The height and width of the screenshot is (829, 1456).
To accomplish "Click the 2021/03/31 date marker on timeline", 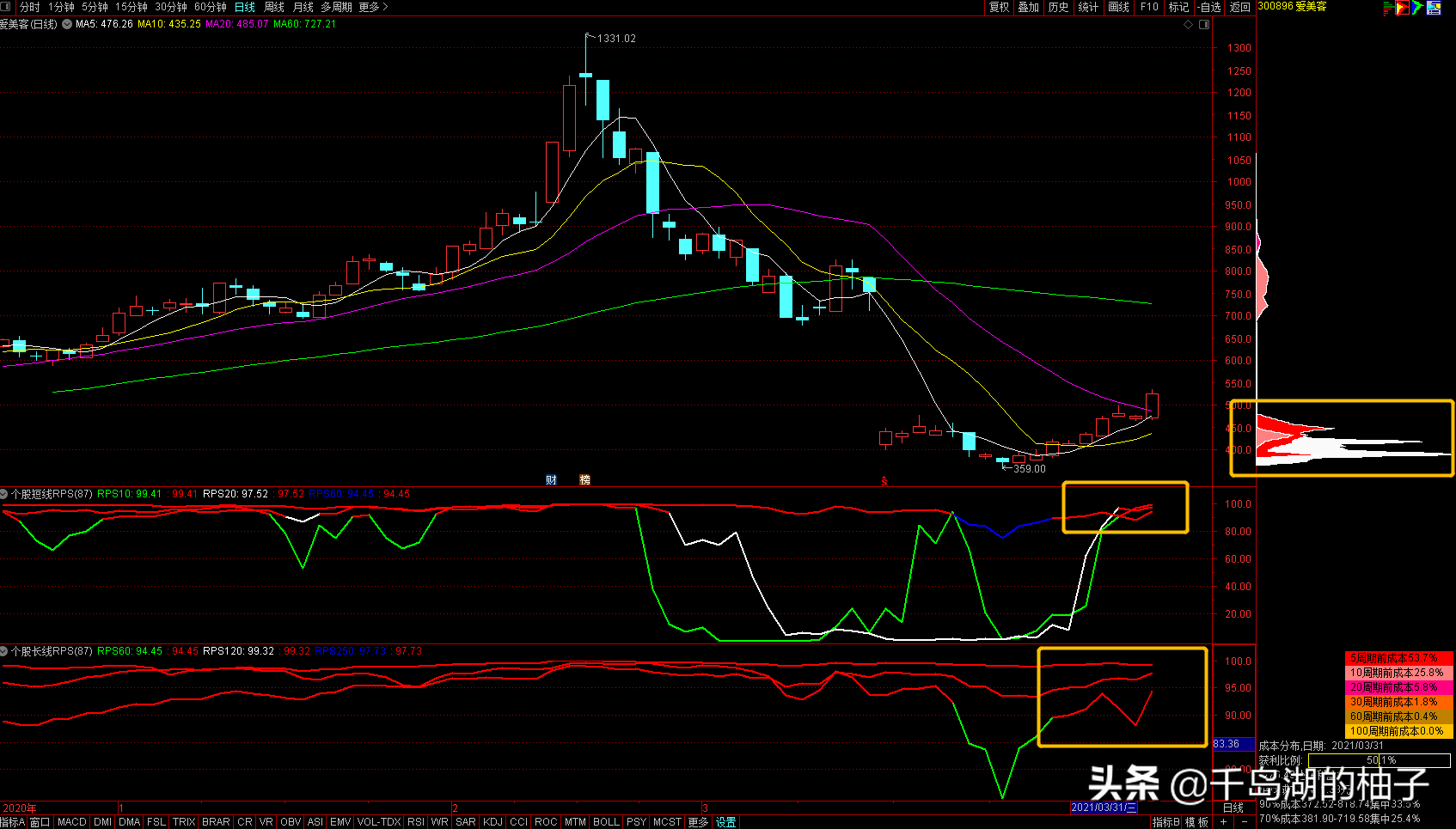I will coord(1104,808).
